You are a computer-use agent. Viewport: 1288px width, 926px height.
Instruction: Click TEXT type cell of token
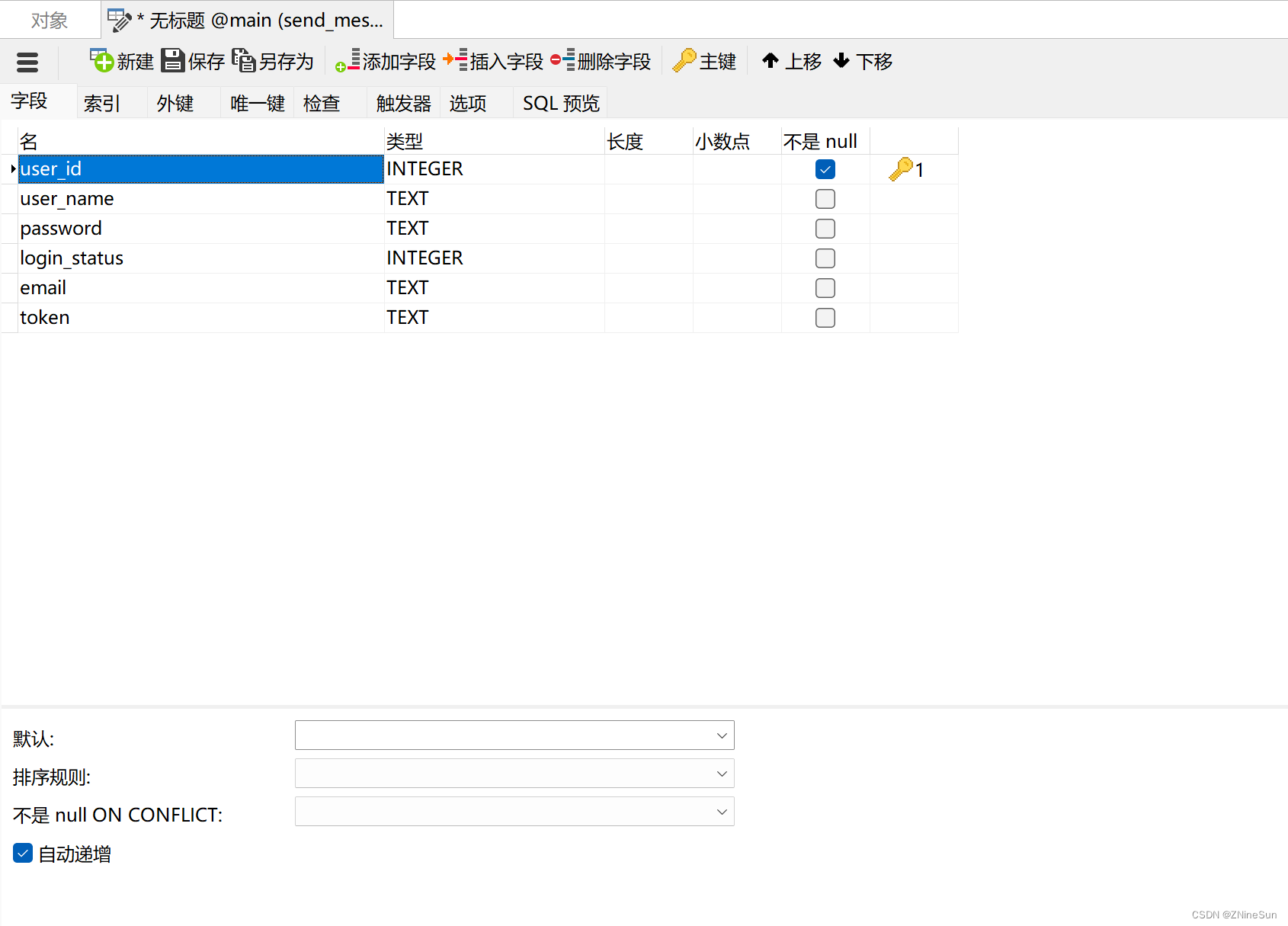tap(495, 318)
